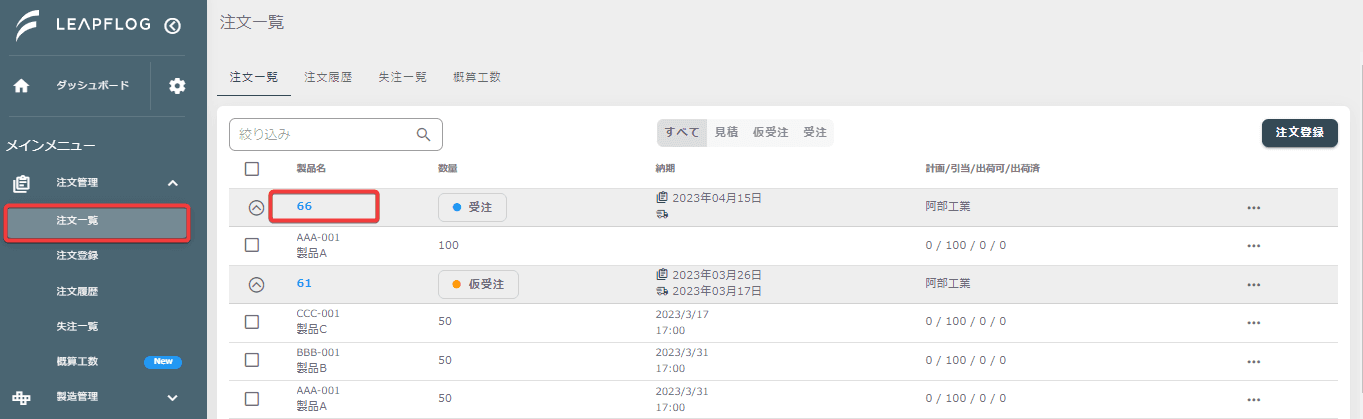The width and height of the screenshot is (1363, 419).
Task: Filter orders by 見積
Action: click(x=726, y=132)
